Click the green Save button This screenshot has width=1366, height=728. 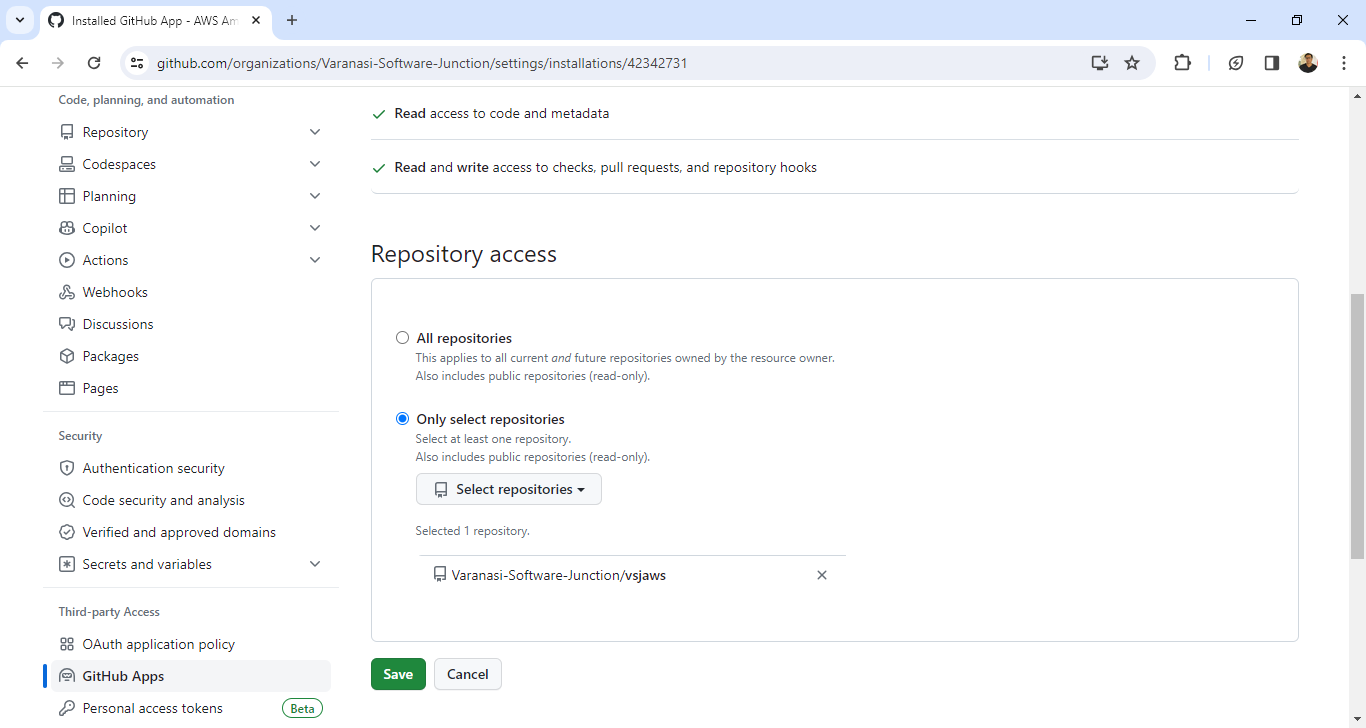(398, 674)
